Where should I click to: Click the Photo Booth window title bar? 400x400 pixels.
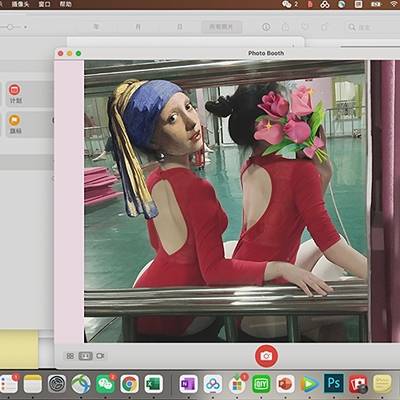click(x=227, y=53)
